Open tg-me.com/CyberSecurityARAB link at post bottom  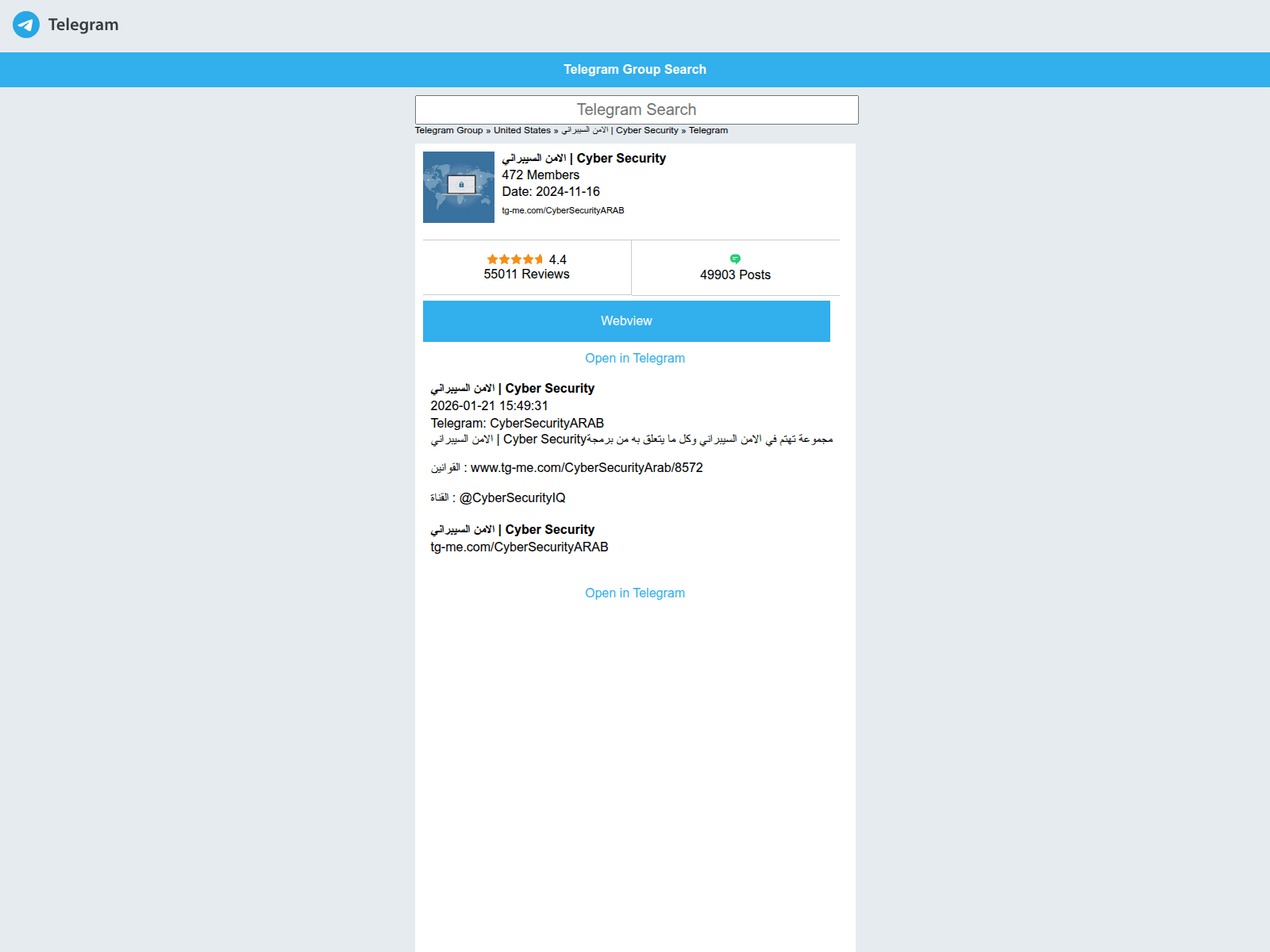click(x=519, y=547)
